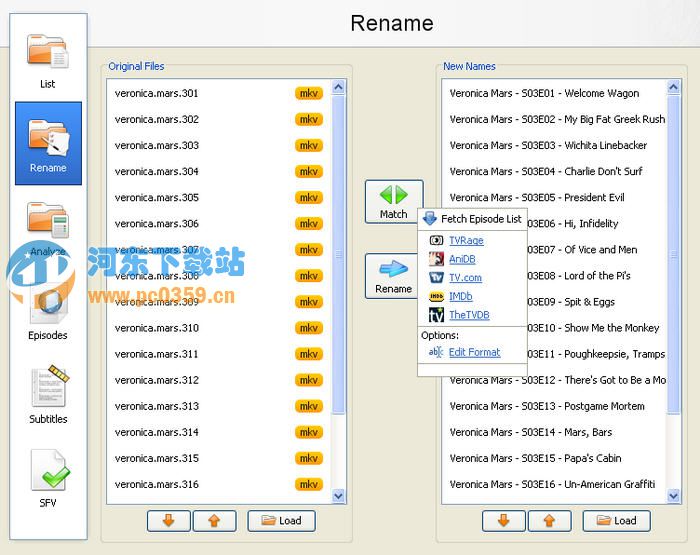
Task: Switch to the Episodes panel
Action: [x=48, y=313]
